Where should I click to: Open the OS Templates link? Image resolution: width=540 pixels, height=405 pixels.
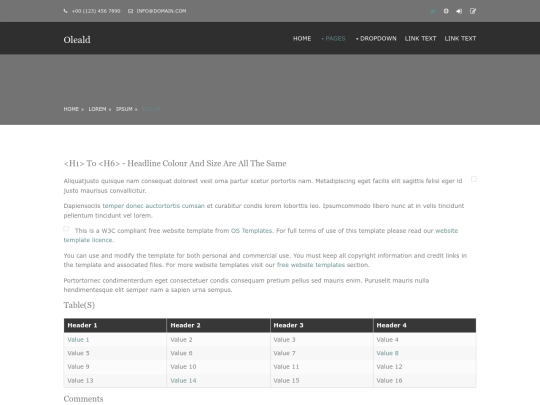click(251, 231)
